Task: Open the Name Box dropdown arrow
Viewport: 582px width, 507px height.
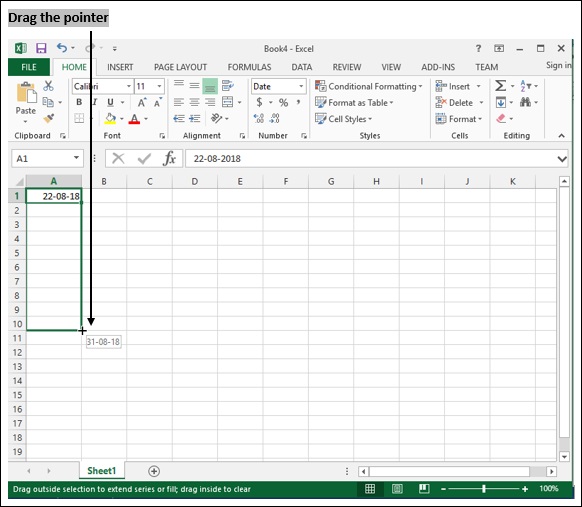Action: [x=76, y=158]
